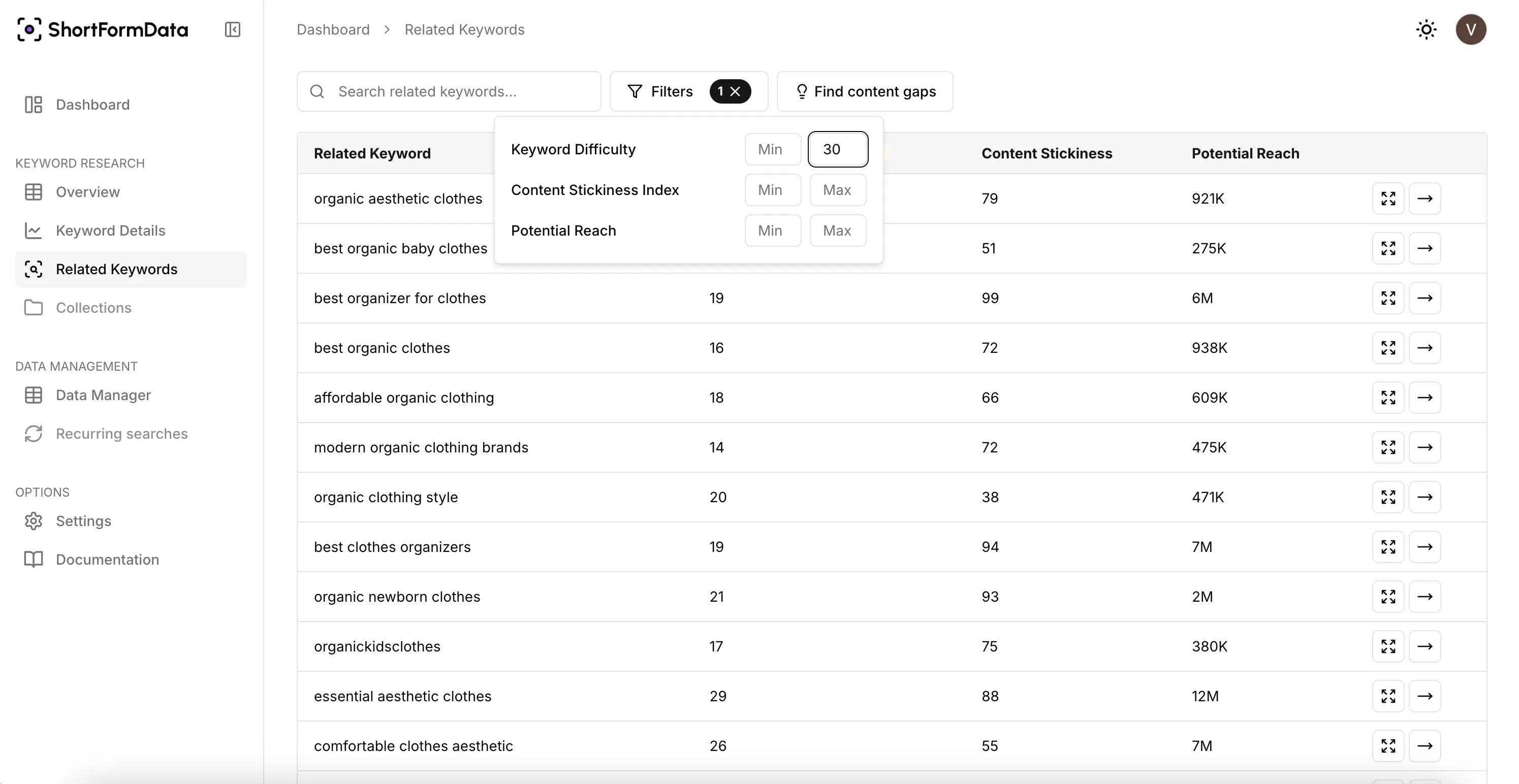The width and height of the screenshot is (1519, 784).
Task: Open arrow for essential aesthetic clothes
Action: pos(1425,696)
